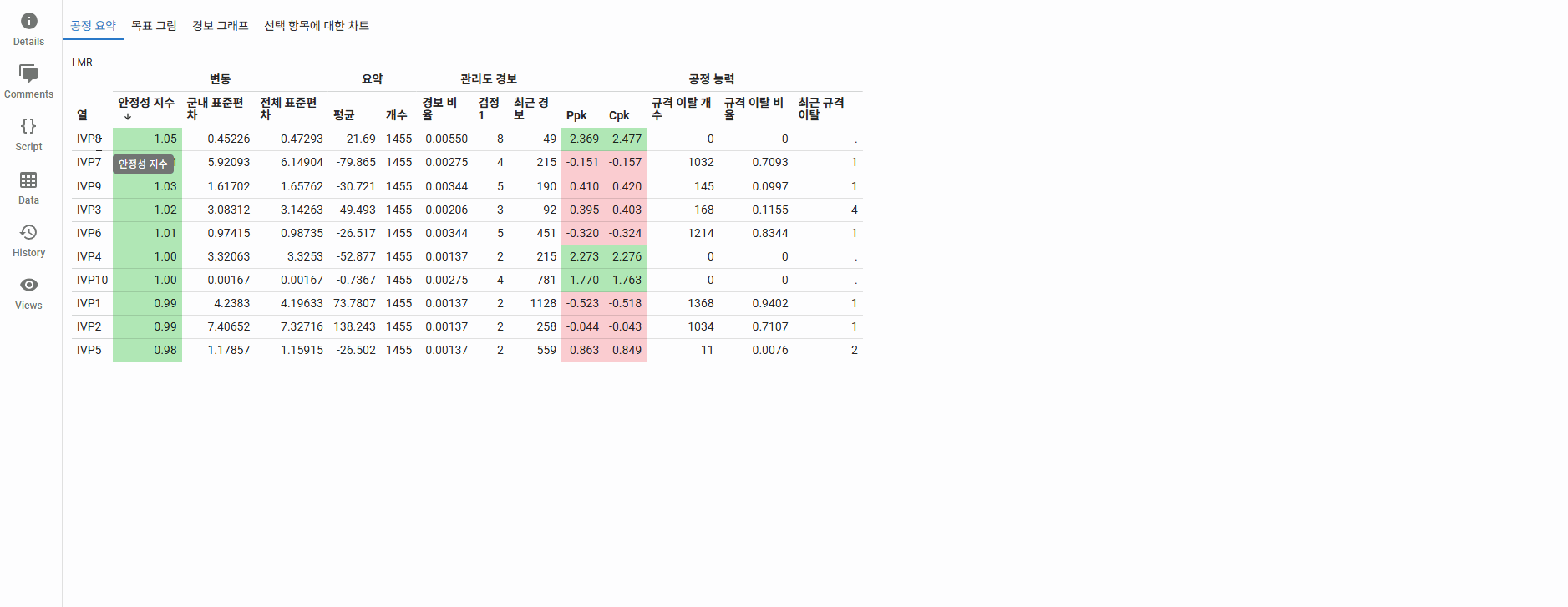Click the Cpk cell 0.849
The width and height of the screenshot is (1568, 607).
pos(626,350)
